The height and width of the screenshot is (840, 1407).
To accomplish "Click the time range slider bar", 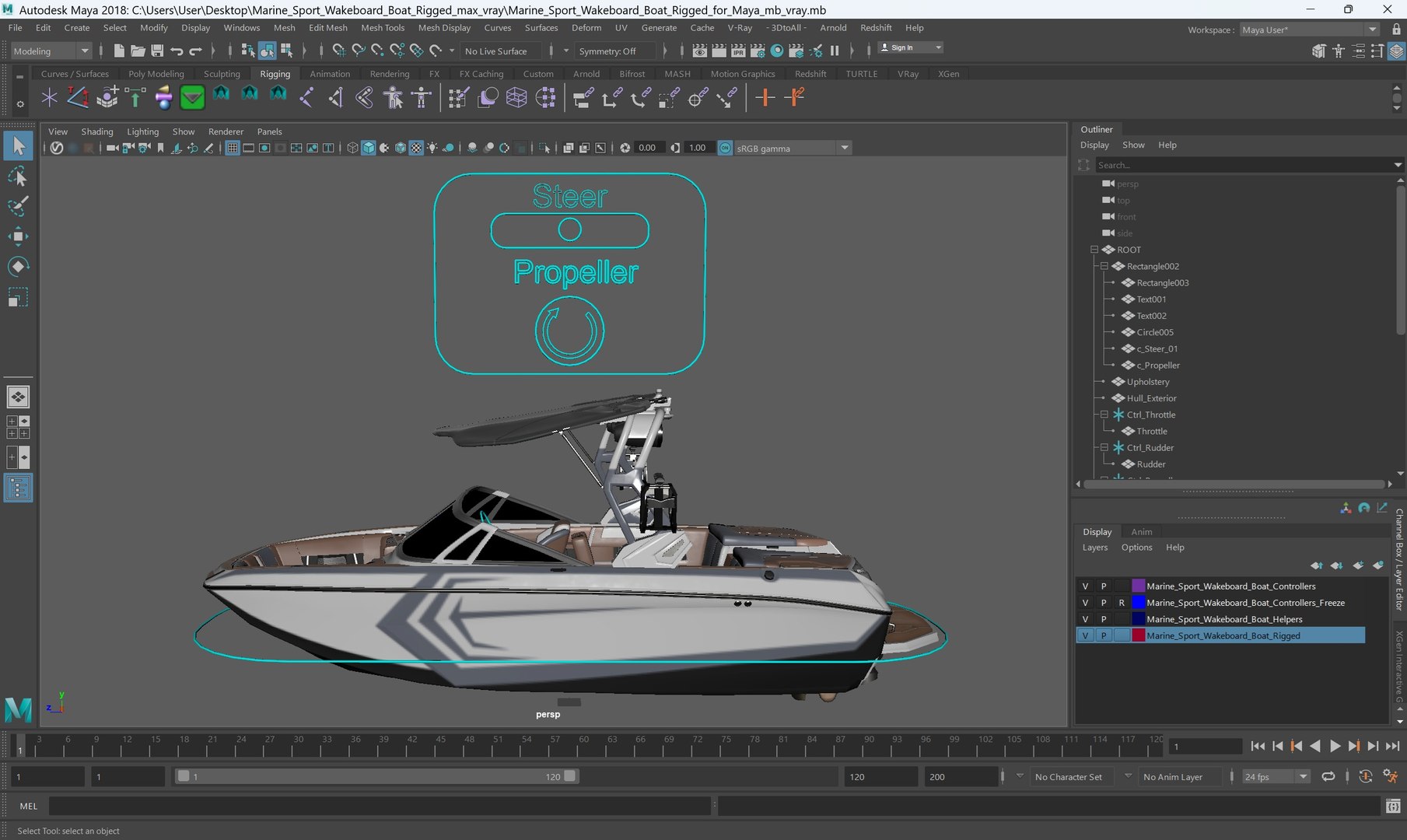I will tap(376, 776).
